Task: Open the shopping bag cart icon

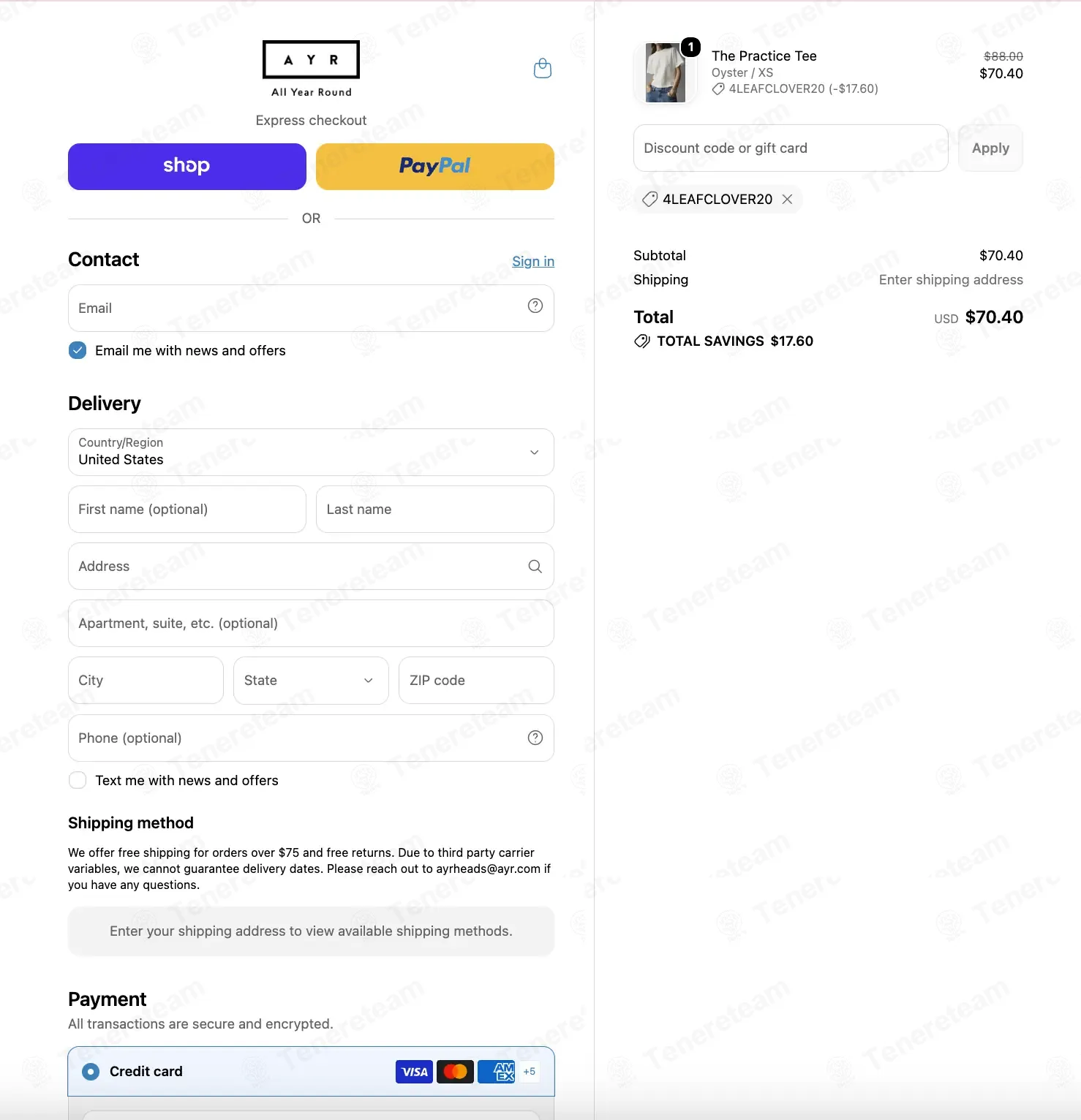Action: (x=543, y=68)
